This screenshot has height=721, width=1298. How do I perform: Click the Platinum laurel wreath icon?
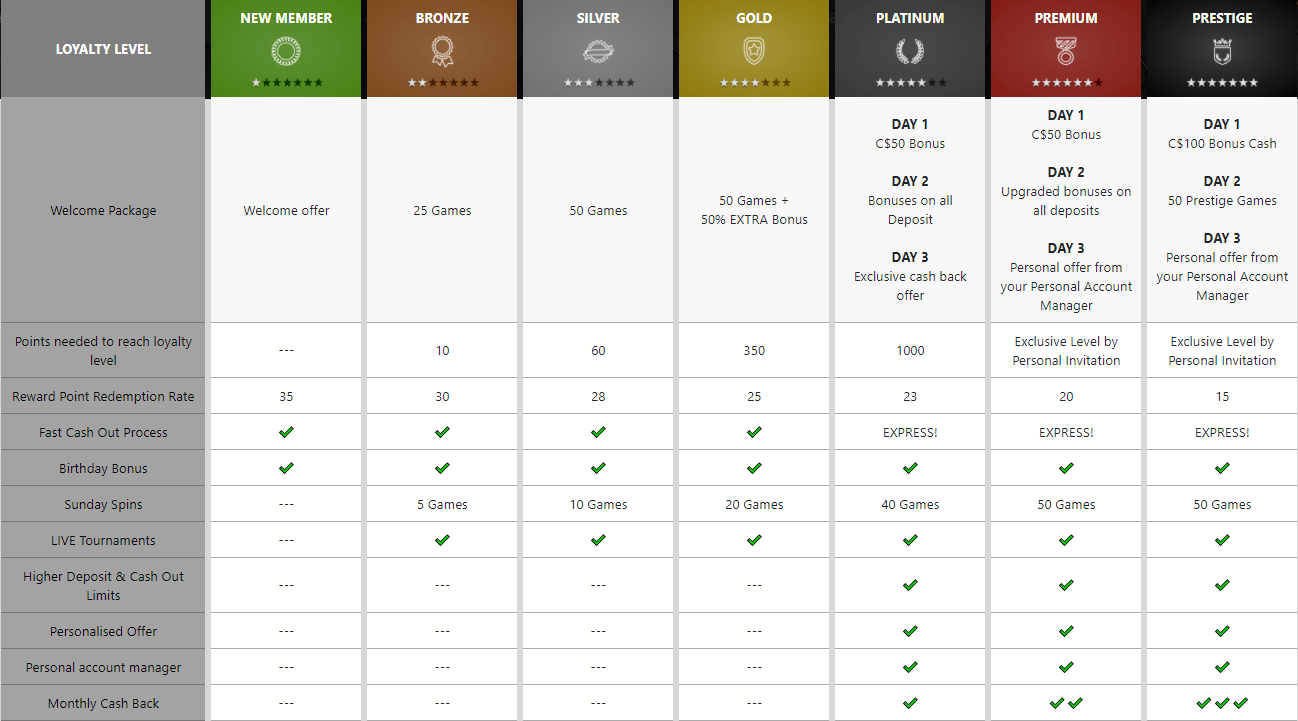tap(910, 51)
